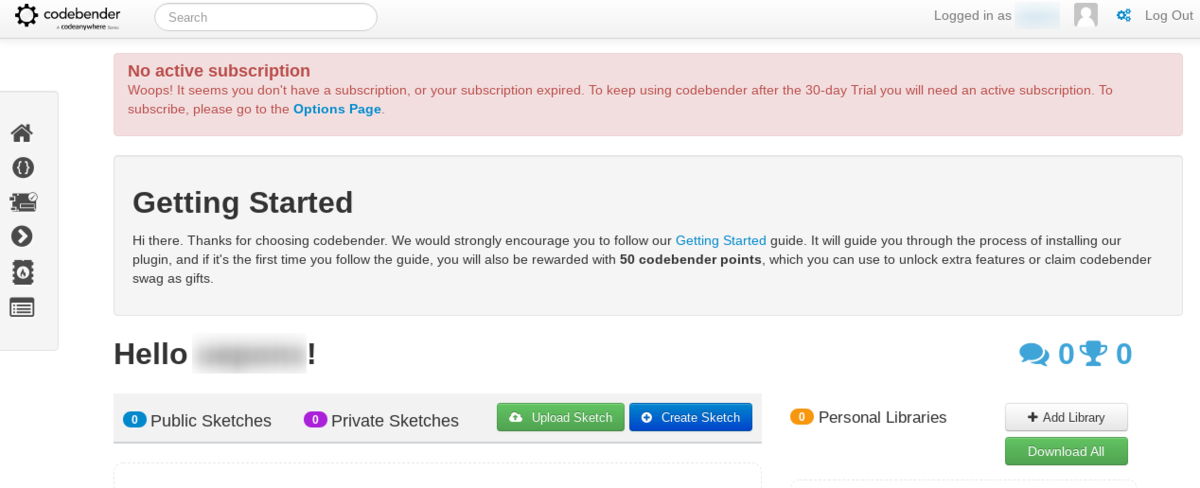Open the flame chip icon in sidebar
The height and width of the screenshot is (488, 1200).
coord(22,272)
